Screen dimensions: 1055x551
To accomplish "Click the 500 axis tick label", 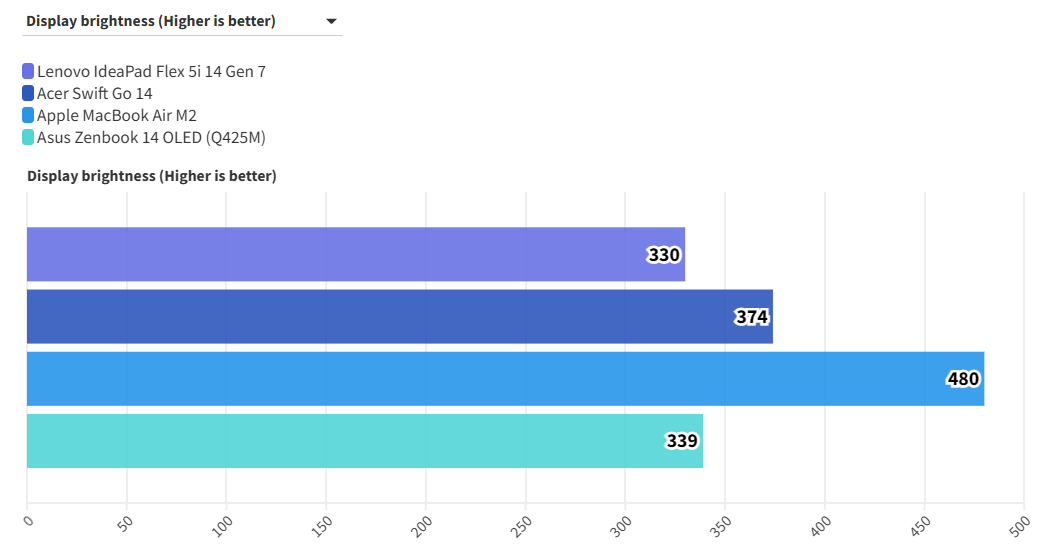I will point(1019,523).
